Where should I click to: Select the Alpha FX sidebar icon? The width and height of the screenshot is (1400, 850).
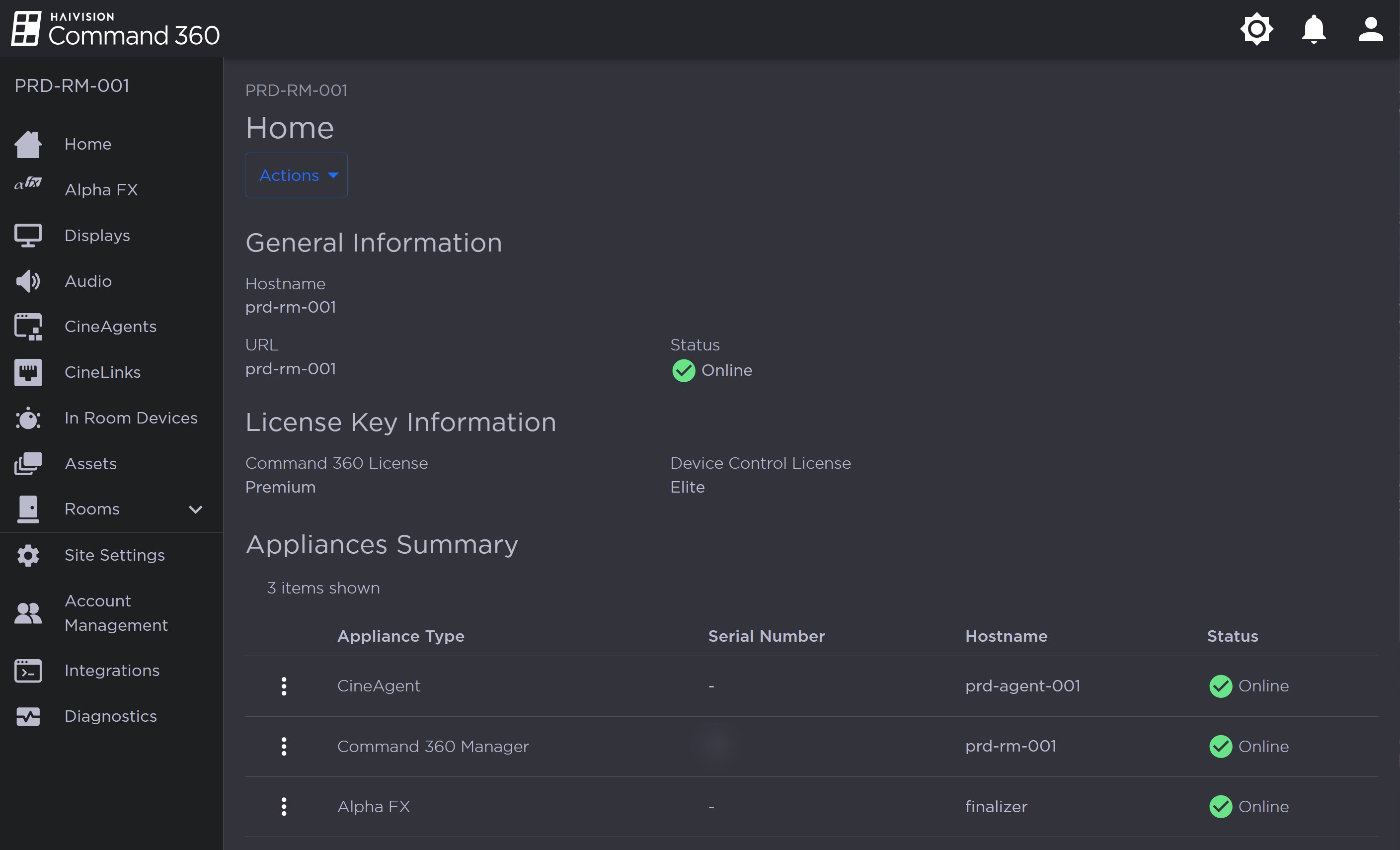[x=28, y=184]
